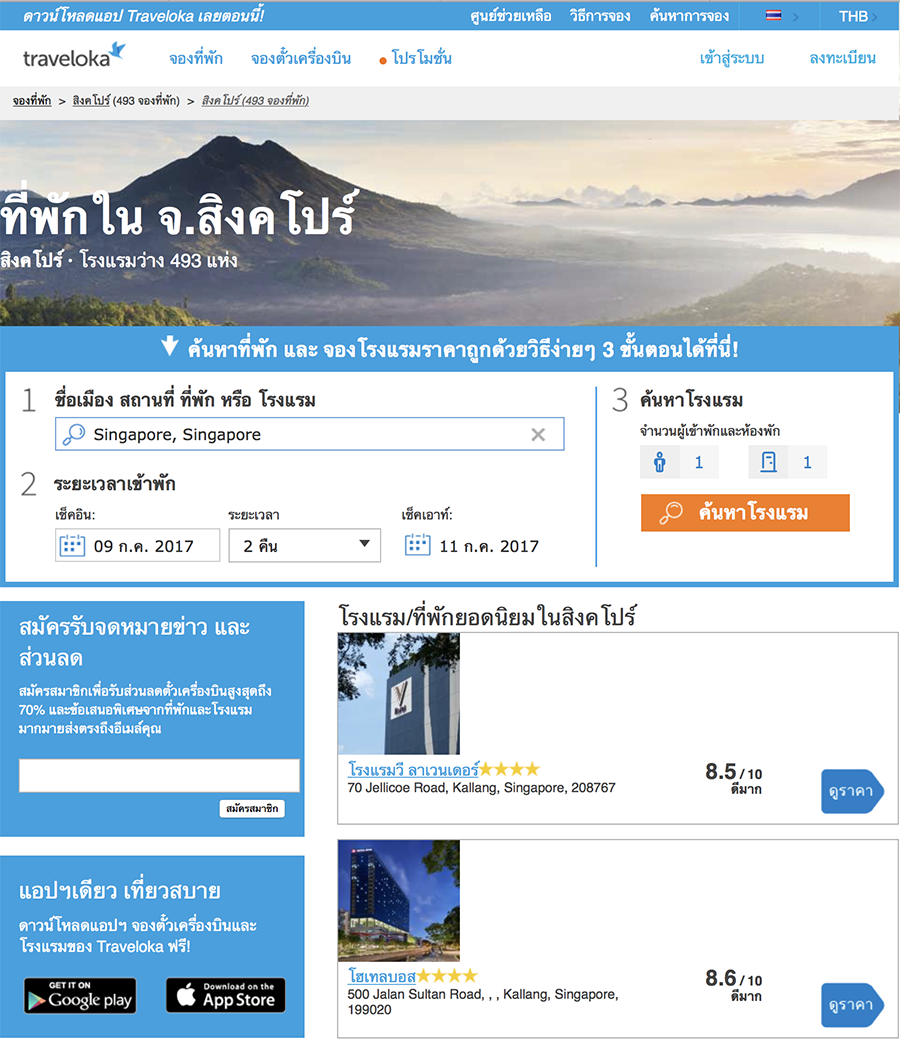Expand the 2 คืน duration dropdown
The height and width of the screenshot is (1050, 900).
(x=305, y=546)
